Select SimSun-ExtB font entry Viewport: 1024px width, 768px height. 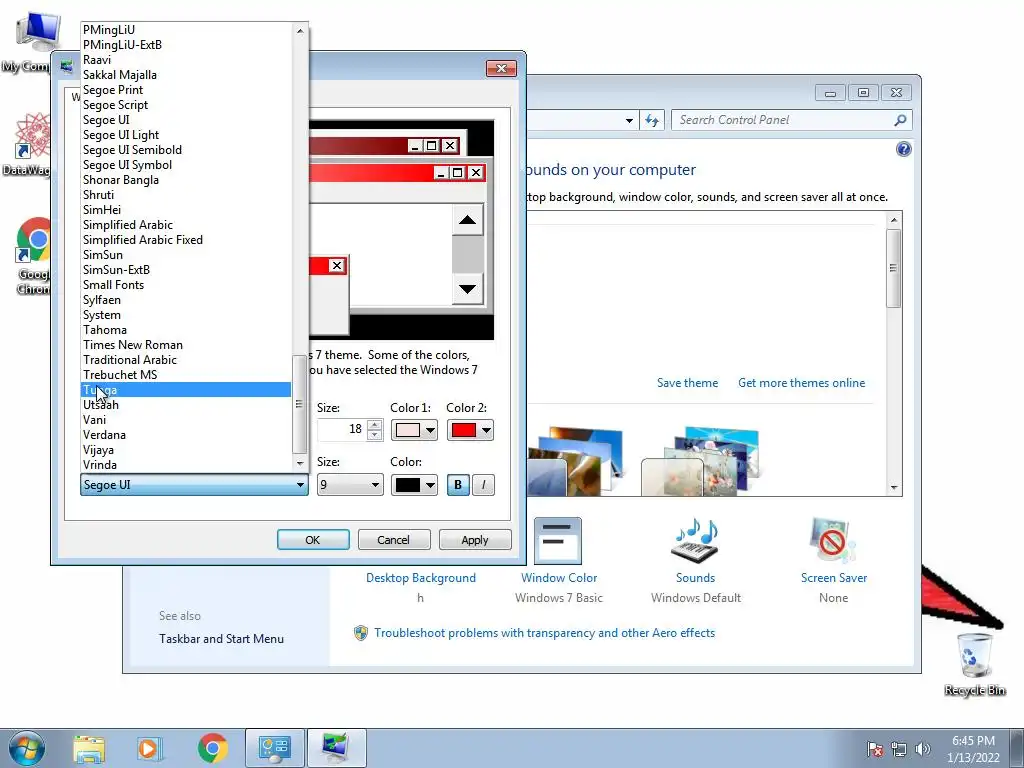point(185,270)
